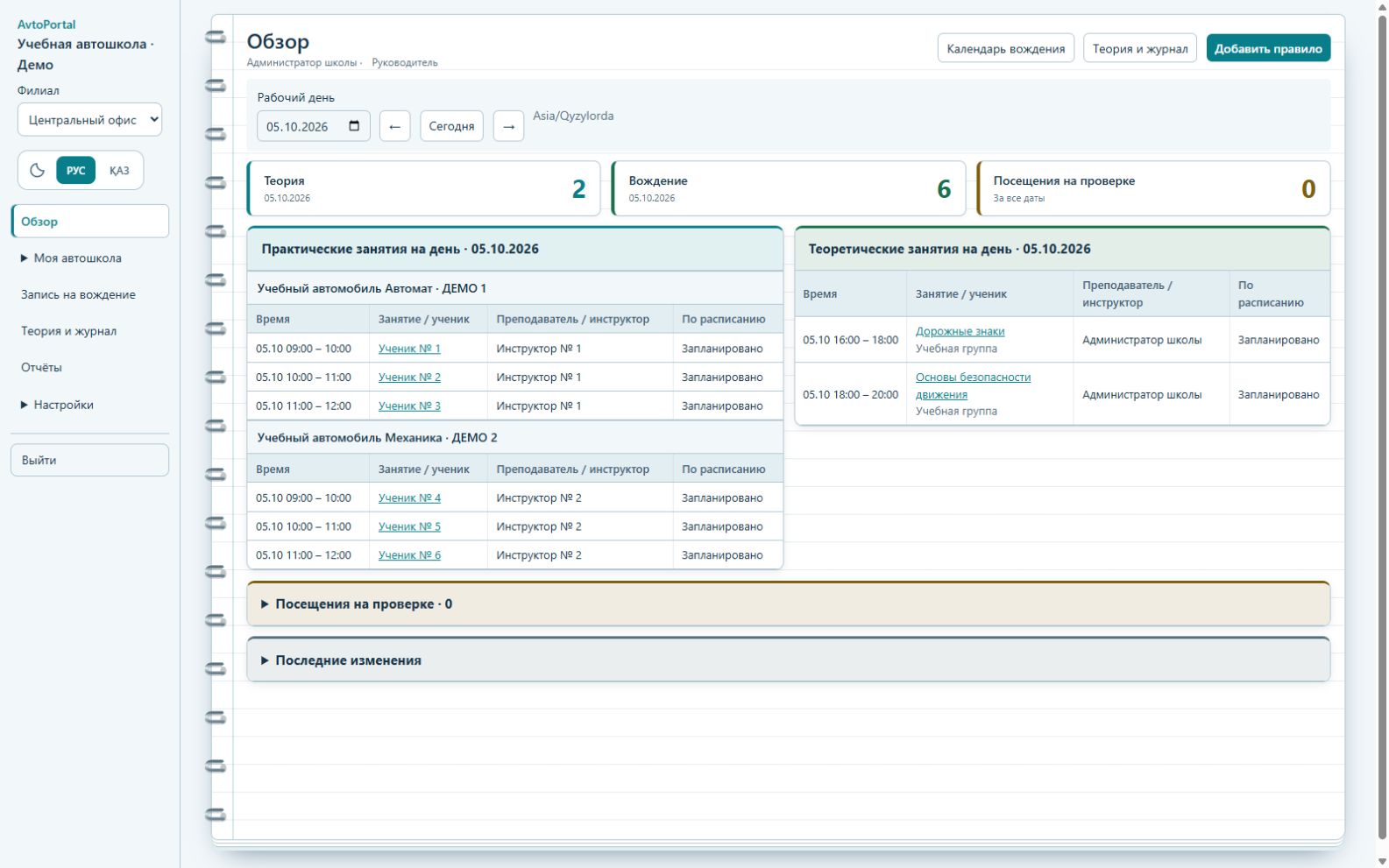
Task: Open the Основы безопасности движения lesson link
Action: coord(973,385)
